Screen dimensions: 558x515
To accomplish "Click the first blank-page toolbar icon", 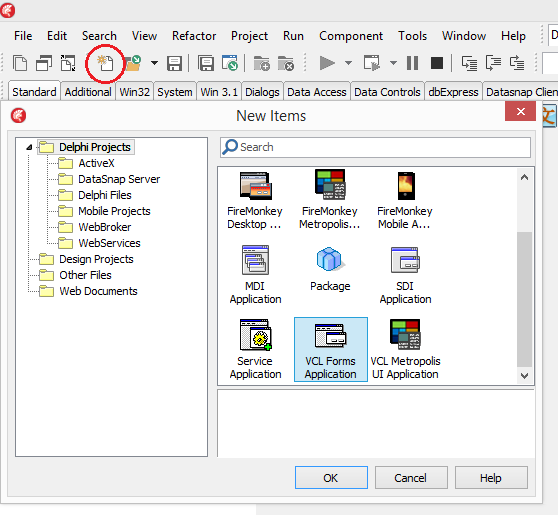I will click(20, 63).
